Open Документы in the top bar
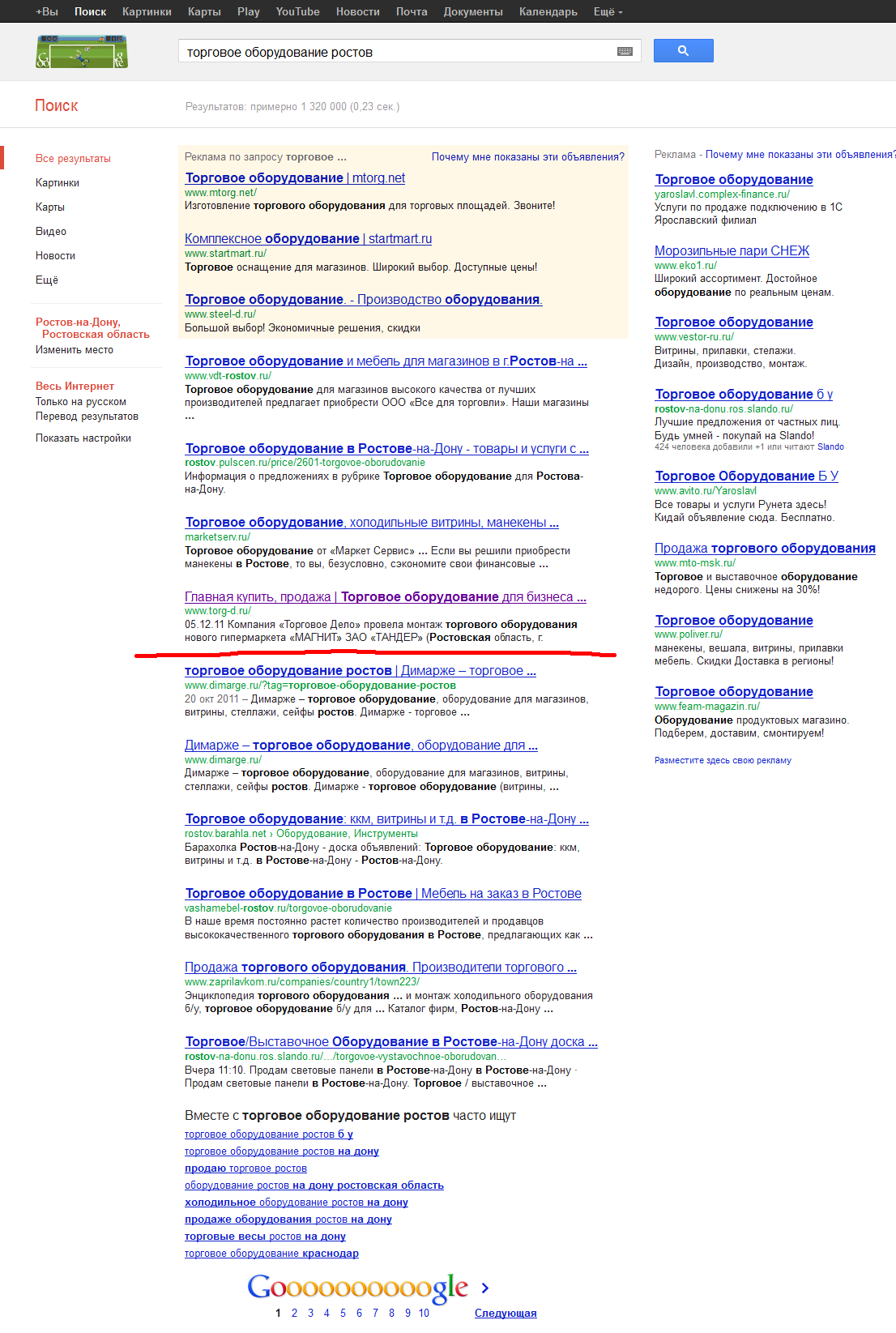The image size is (896, 1333). point(473,12)
